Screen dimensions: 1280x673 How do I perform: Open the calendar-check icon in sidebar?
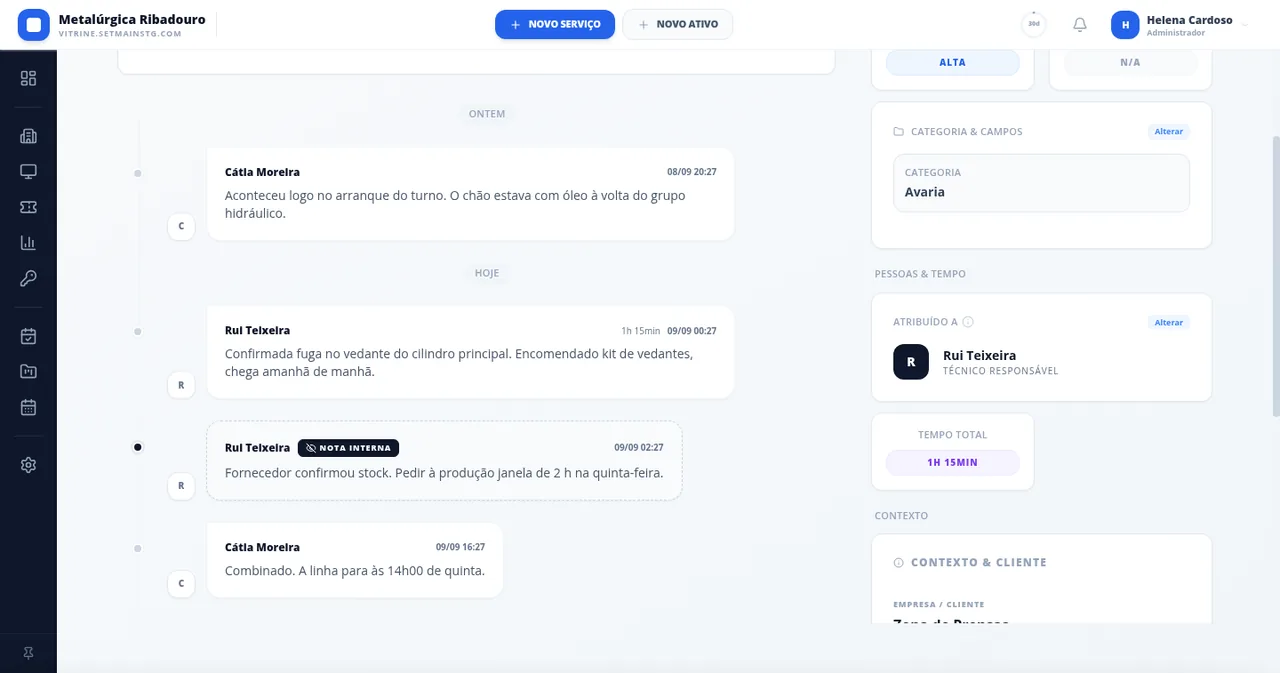pos(28,337)
